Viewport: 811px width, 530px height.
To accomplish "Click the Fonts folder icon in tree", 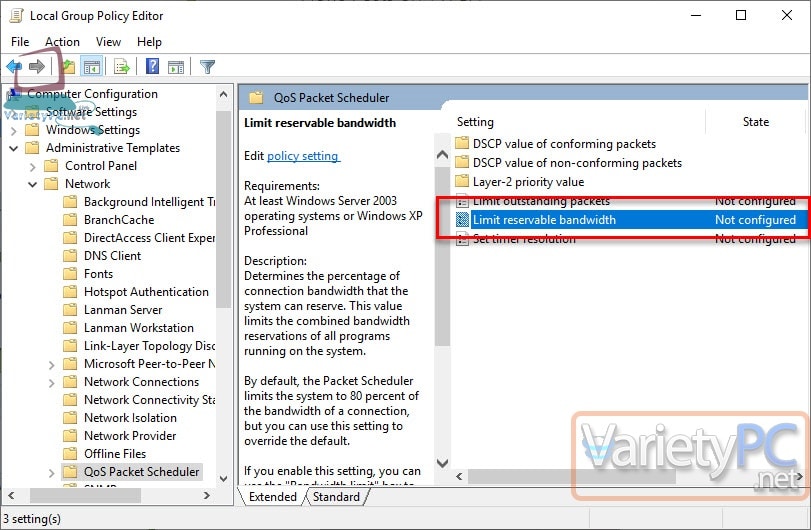I will click(70, 274).
